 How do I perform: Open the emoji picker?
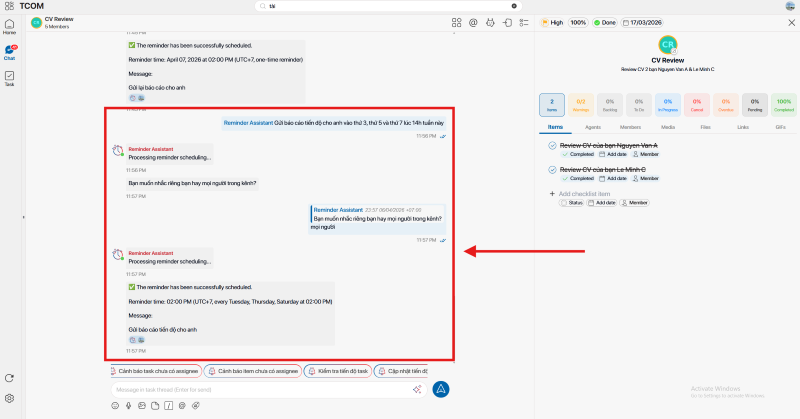tap(115, 406)
